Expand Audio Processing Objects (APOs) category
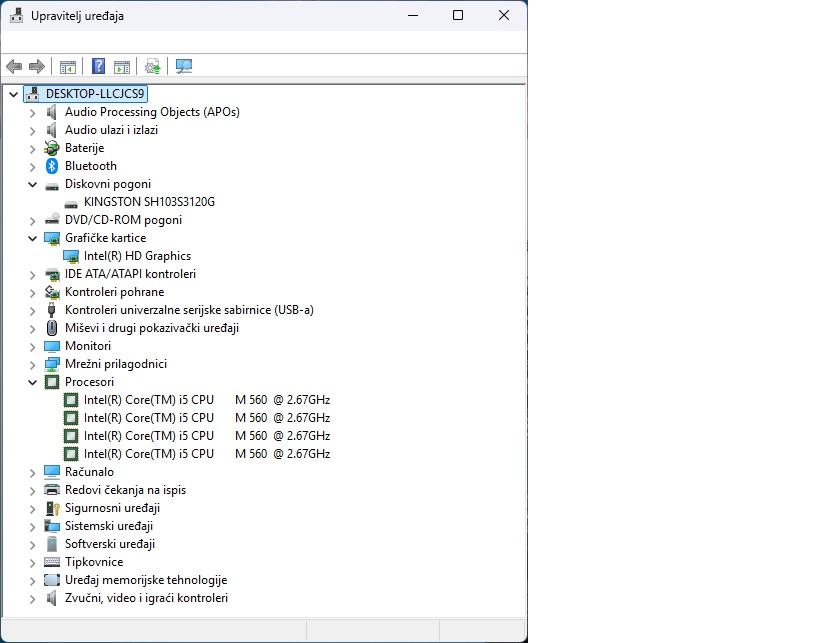This screenshot has width=819, height=643. pos(32,112)
